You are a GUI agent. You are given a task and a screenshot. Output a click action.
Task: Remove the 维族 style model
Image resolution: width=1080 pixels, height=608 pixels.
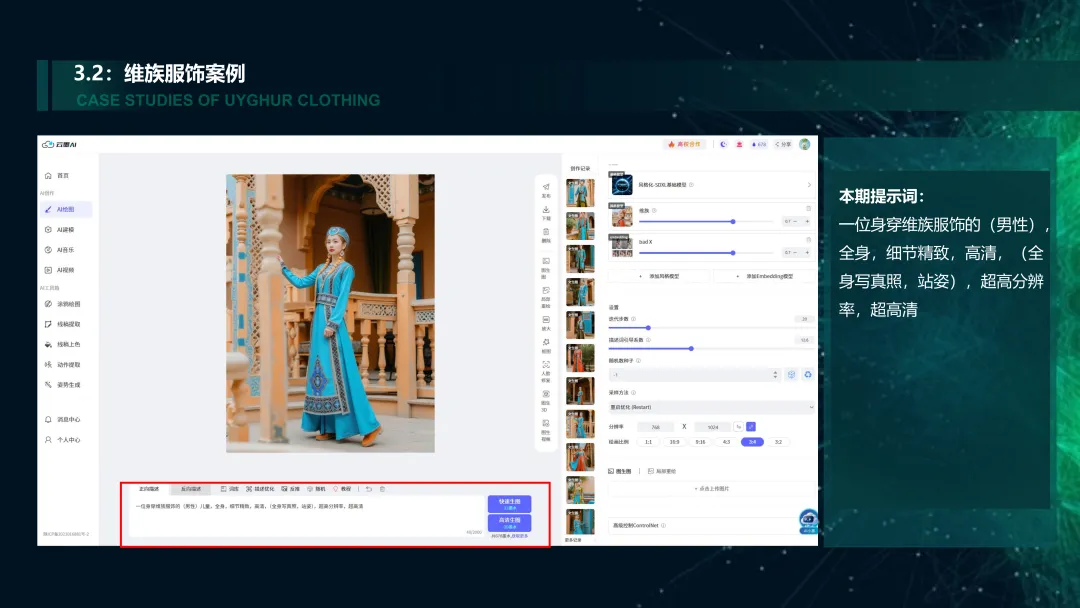click(809, 209)
